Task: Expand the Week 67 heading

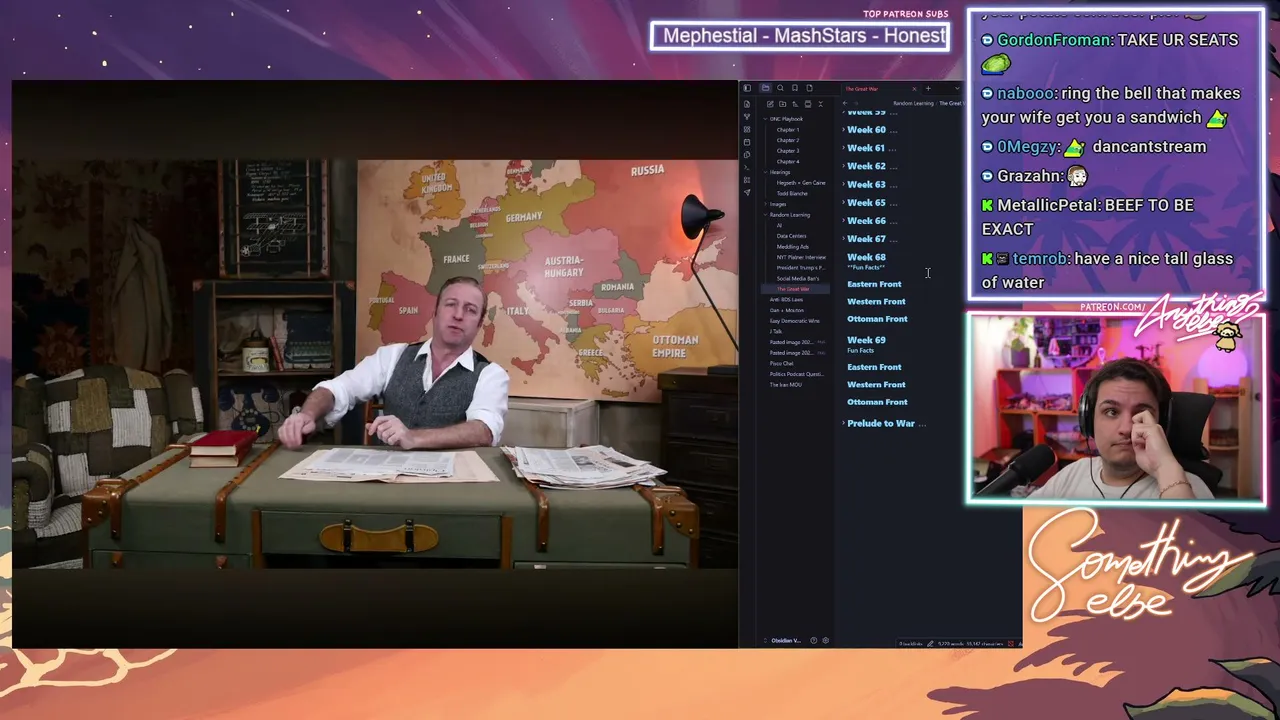Action: tap(843, 239)
